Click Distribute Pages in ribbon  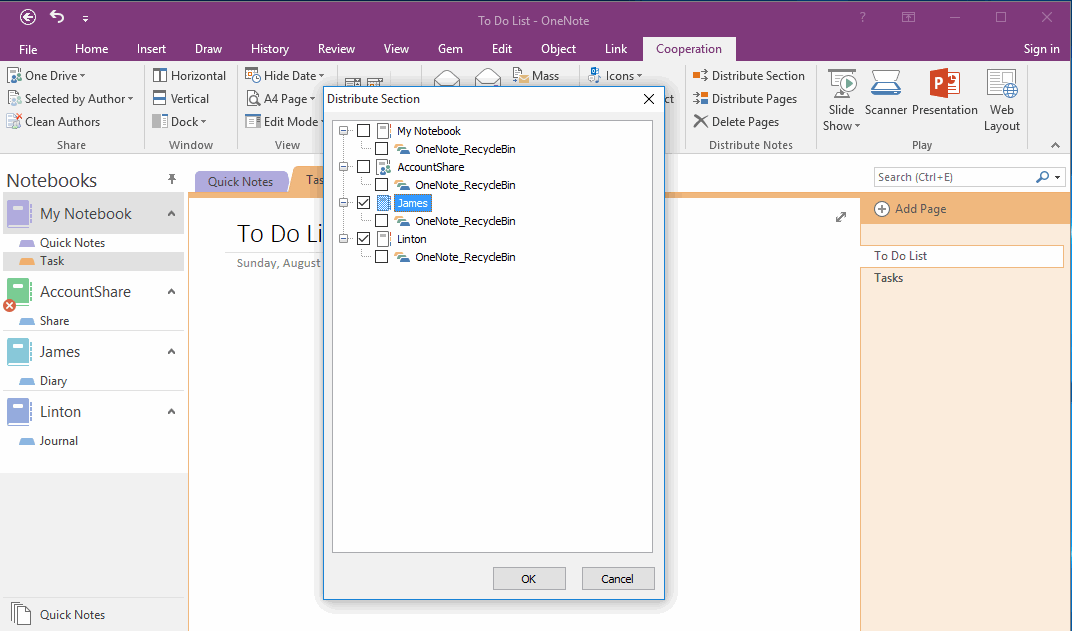click(745, 99)
